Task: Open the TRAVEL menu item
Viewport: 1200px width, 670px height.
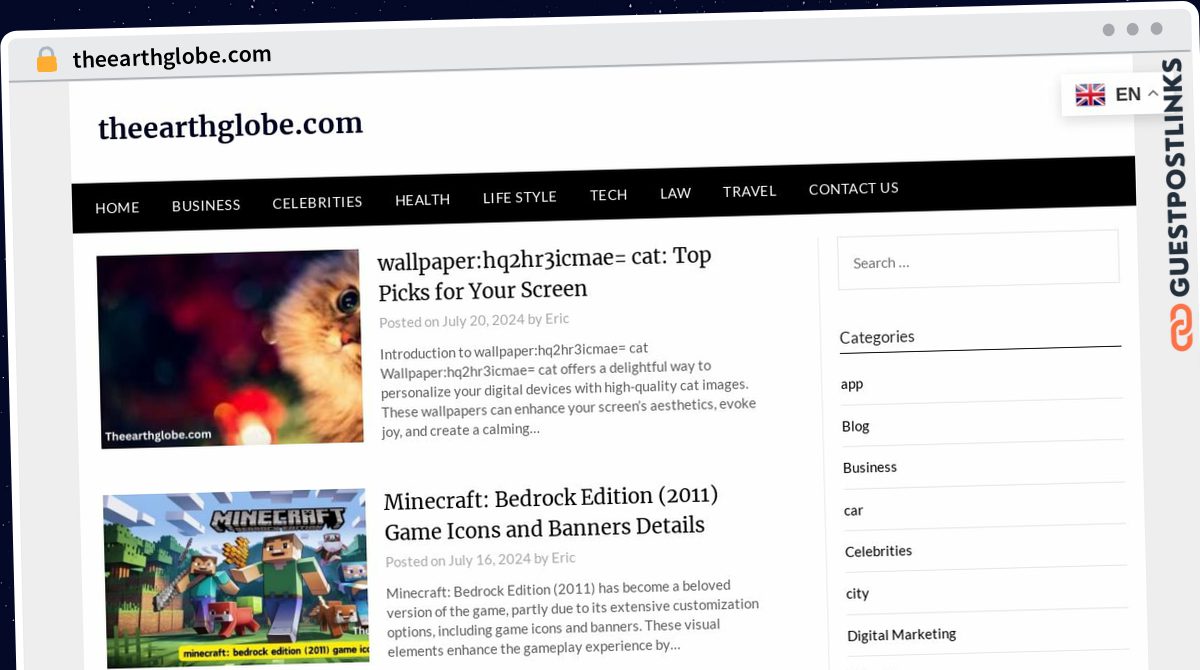Action: 749,191
